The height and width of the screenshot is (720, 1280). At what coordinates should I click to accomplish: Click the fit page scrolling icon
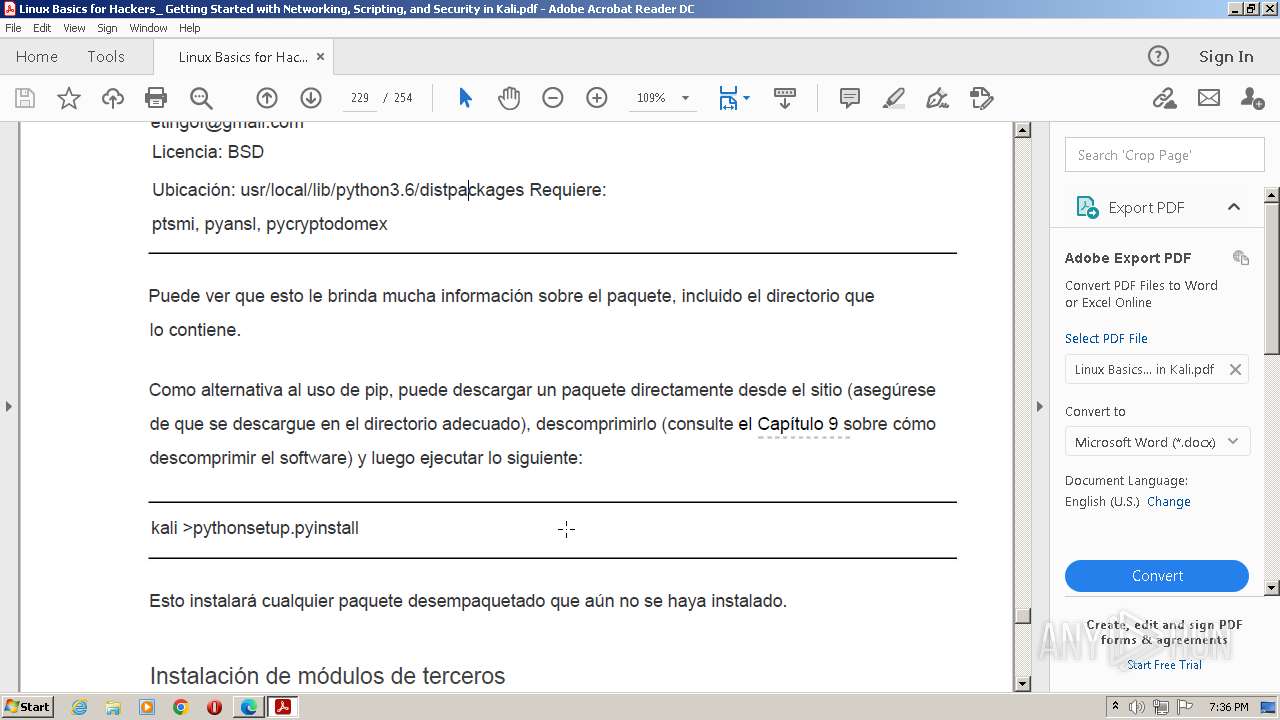tap(728, 98)
